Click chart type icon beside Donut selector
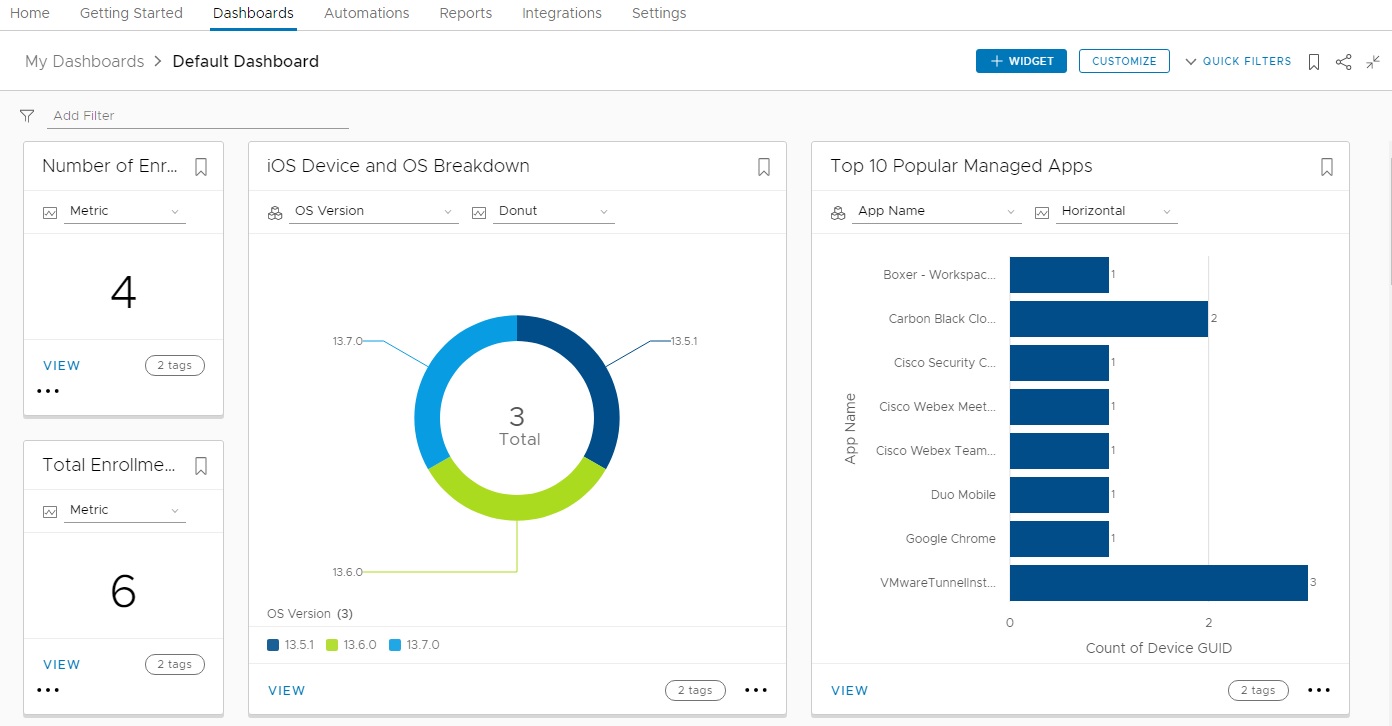This screenshot has width=1392, height=726. tap(479, 212)
